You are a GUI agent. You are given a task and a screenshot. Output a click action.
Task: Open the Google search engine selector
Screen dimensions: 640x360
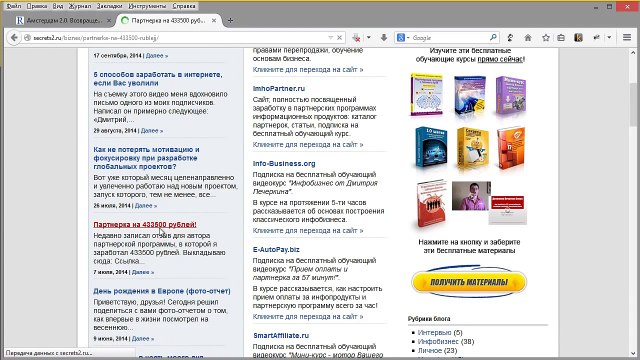coord(403,38)
